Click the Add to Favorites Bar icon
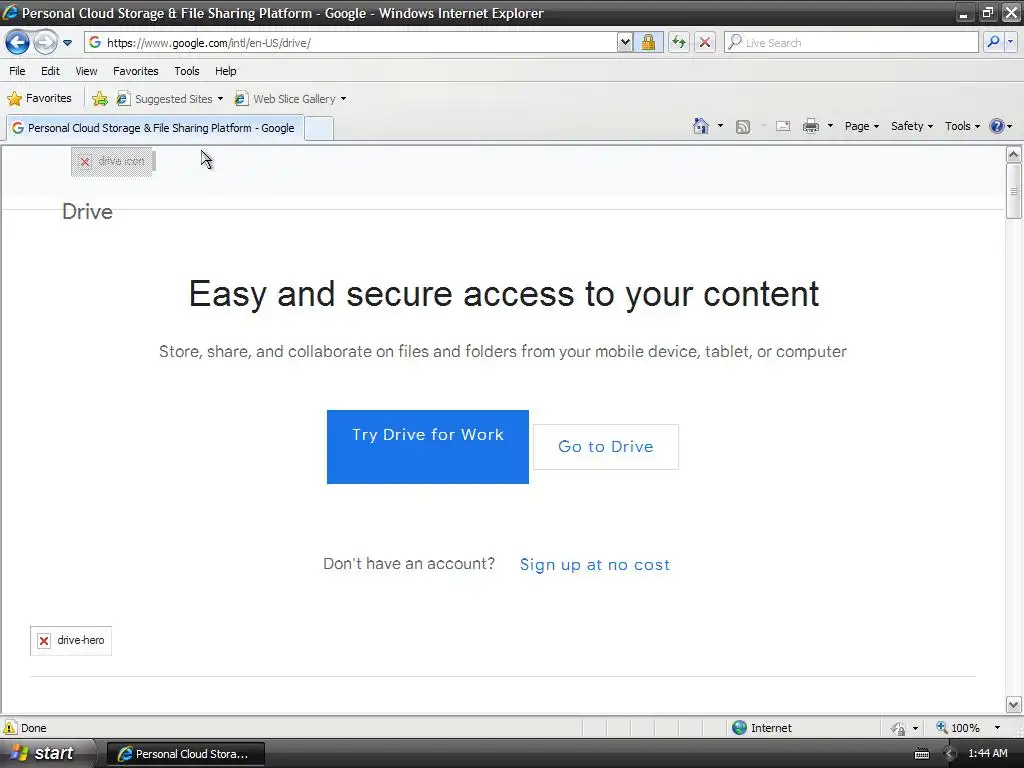 (100, 99)
